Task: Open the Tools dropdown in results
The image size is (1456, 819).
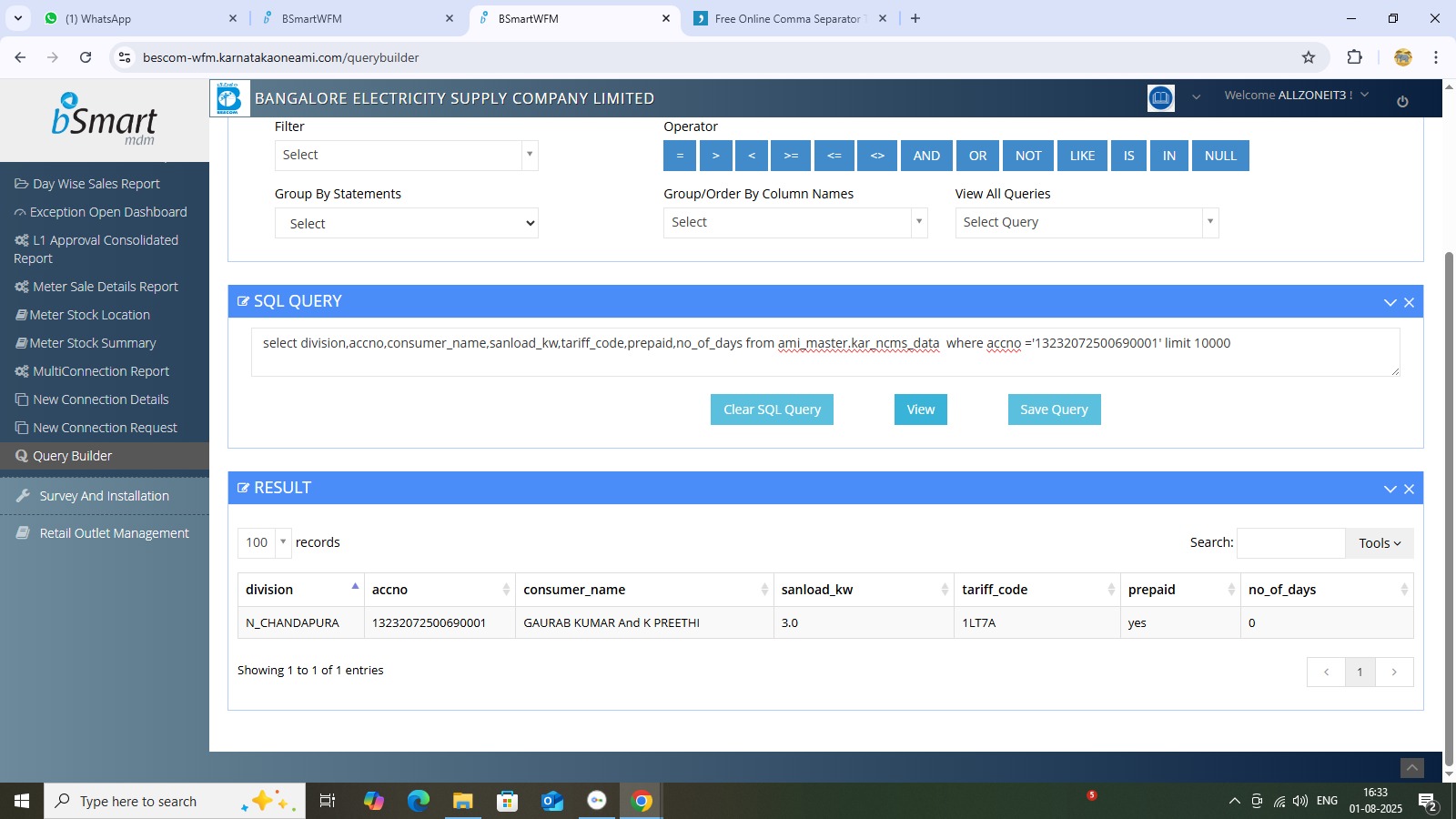Action: click(1379, 543)
